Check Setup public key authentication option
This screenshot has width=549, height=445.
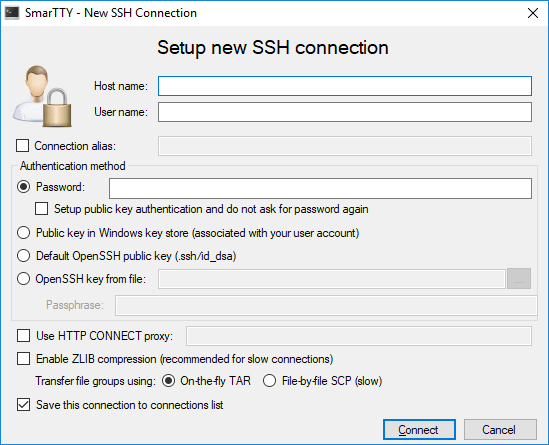tap(41, 209)
